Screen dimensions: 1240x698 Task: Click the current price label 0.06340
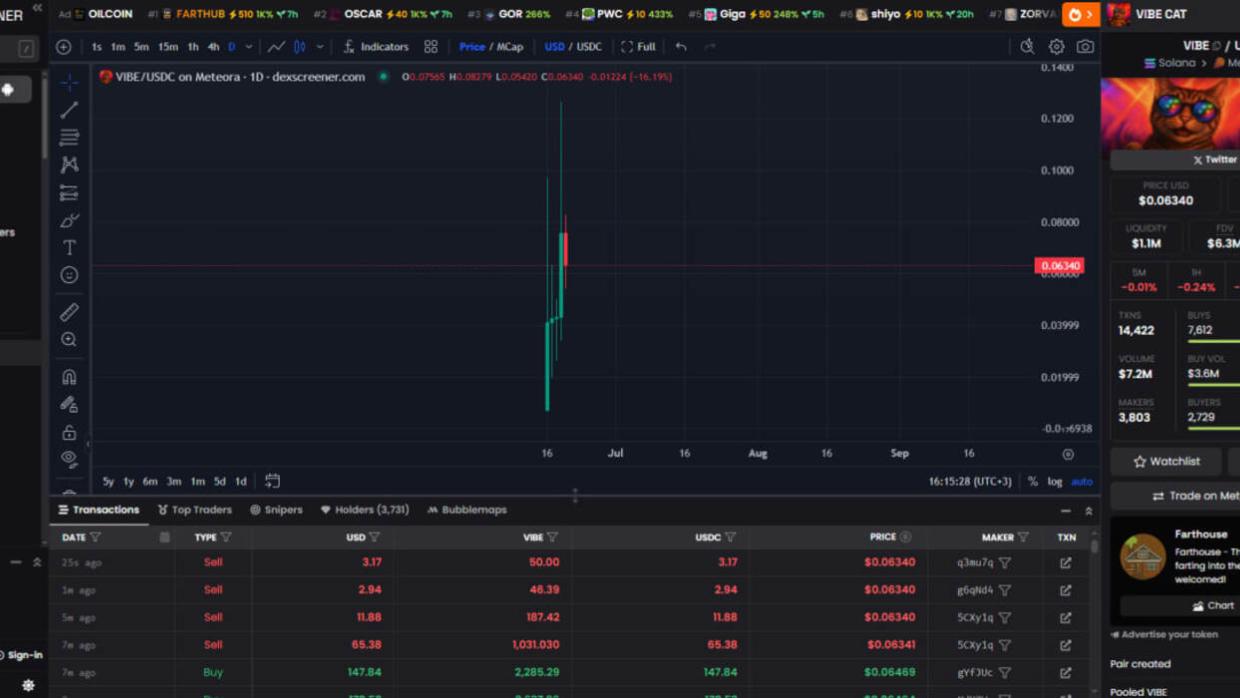pos(1060,266)
